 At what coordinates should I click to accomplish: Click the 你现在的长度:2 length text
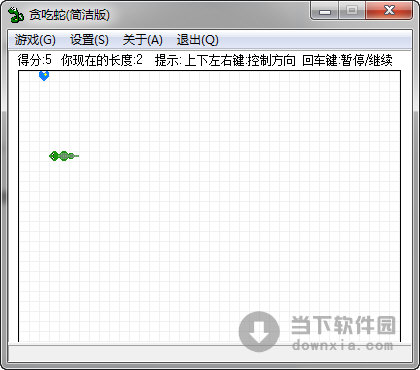pos(102,60)
